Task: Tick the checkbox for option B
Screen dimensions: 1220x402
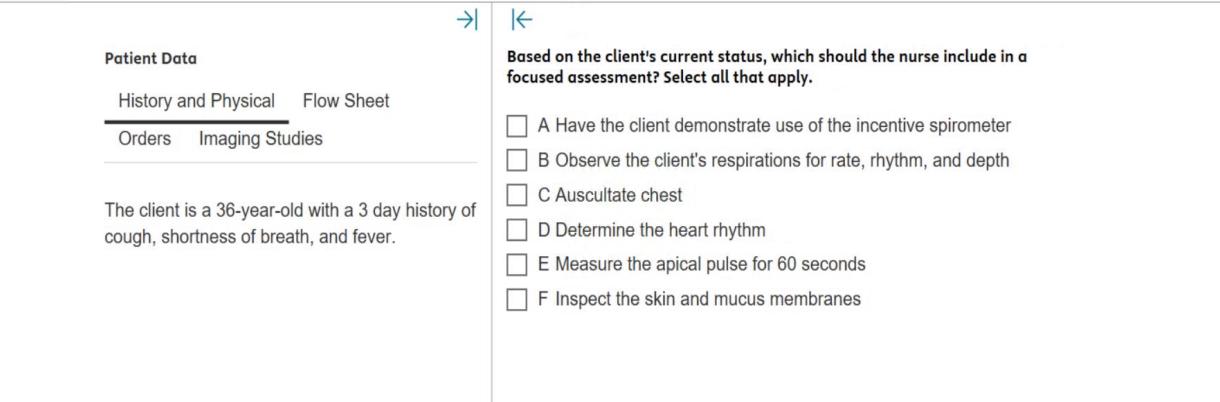Action: 517,161
